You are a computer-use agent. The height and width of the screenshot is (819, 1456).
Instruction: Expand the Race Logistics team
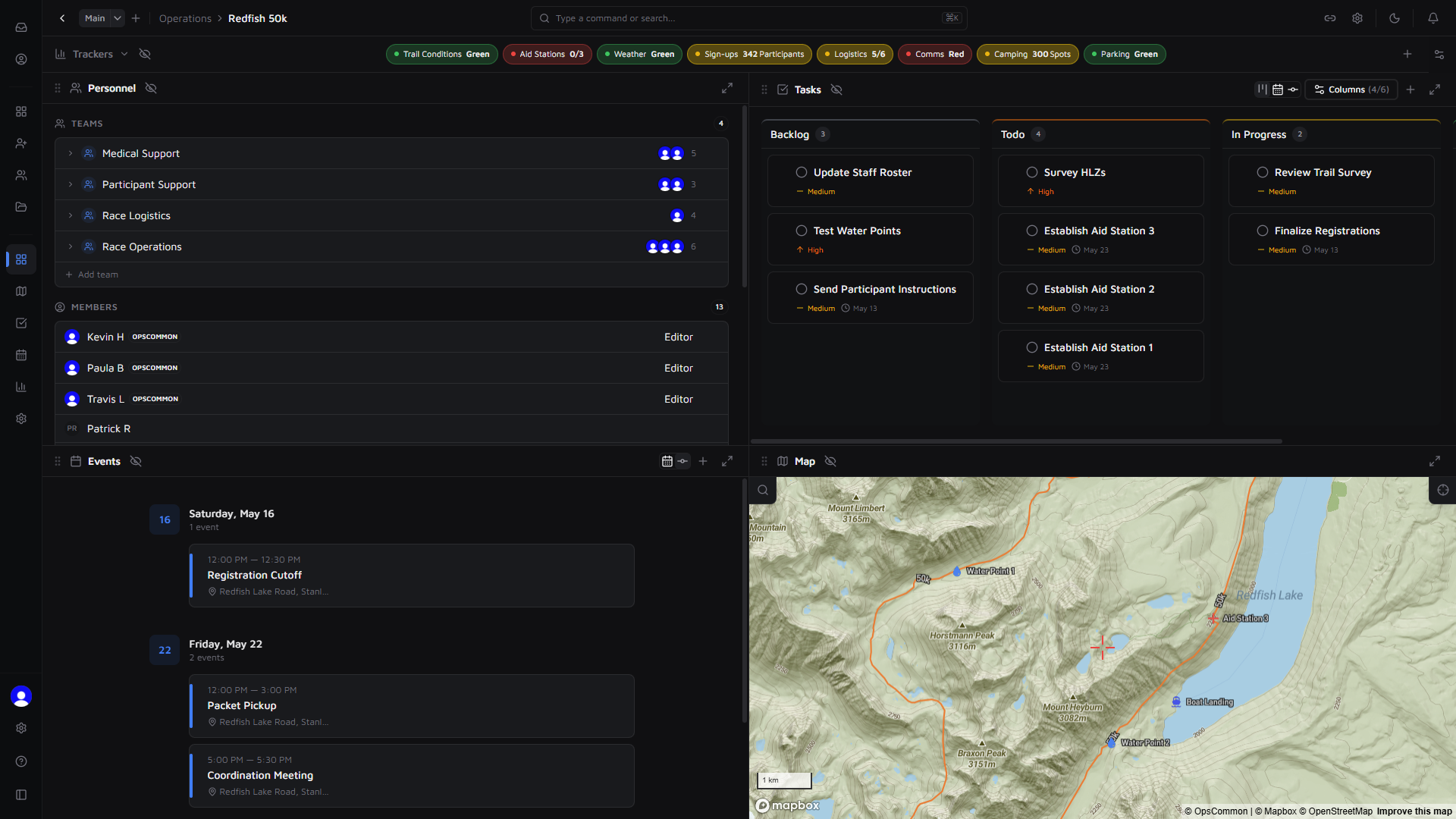(x=71, y=215)
